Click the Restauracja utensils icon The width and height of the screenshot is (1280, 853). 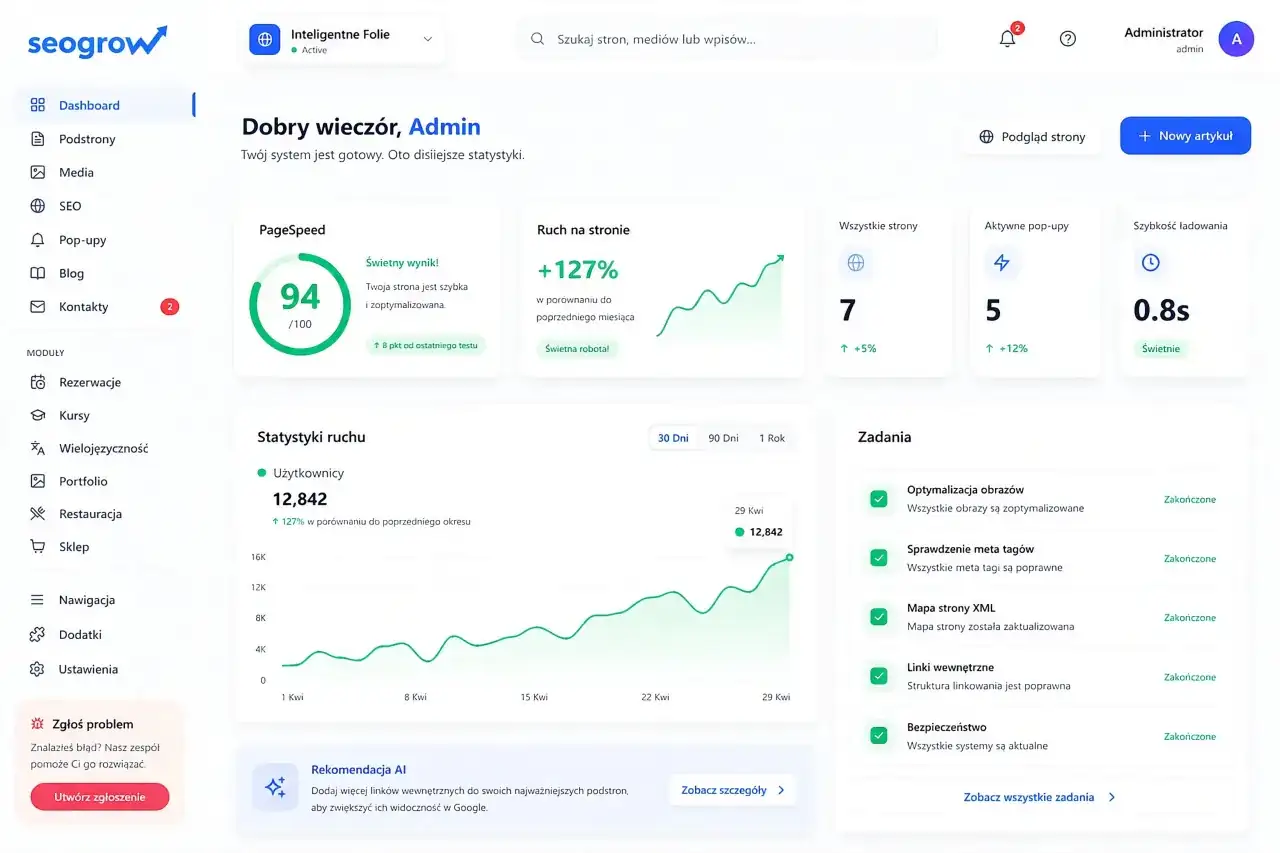[x=38, y=514]
